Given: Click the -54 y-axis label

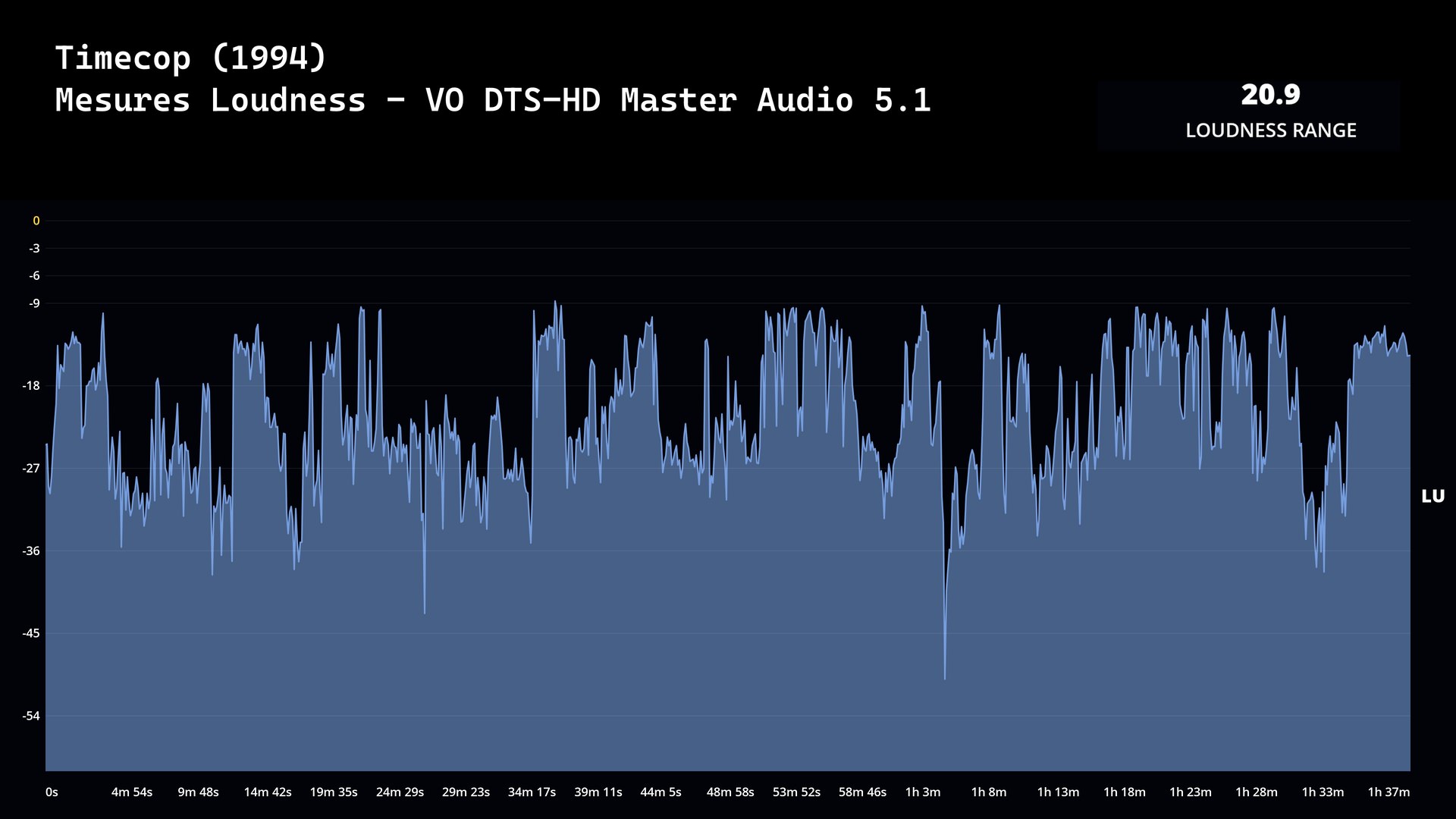Looking at the screenshot, I should pos(31,716).
